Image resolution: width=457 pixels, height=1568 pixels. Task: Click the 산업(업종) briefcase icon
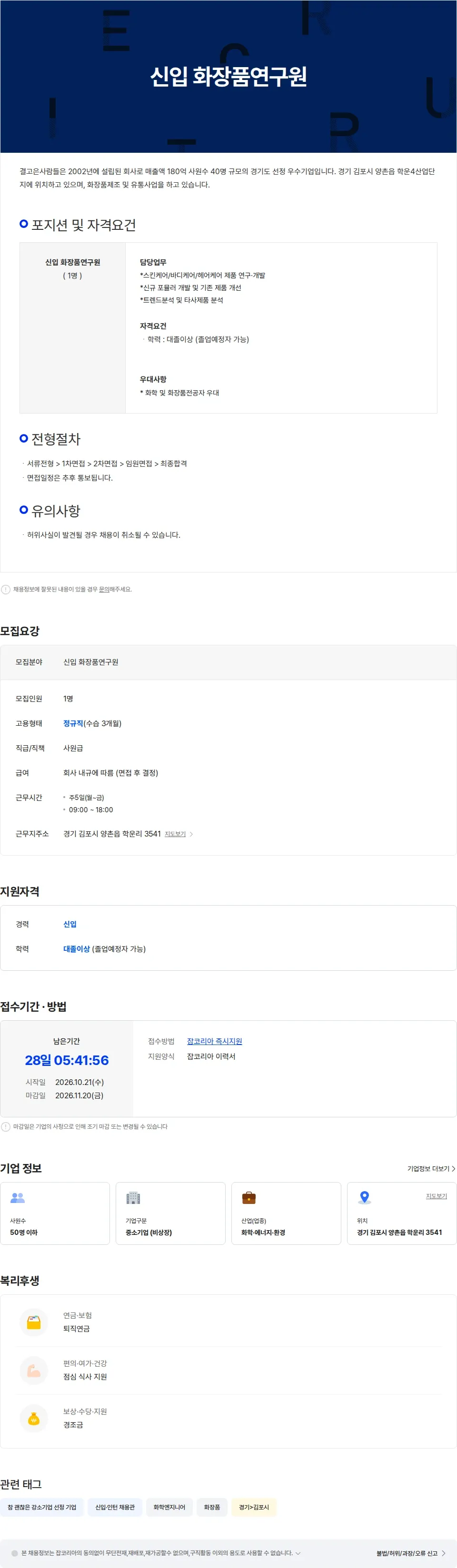249,1198
